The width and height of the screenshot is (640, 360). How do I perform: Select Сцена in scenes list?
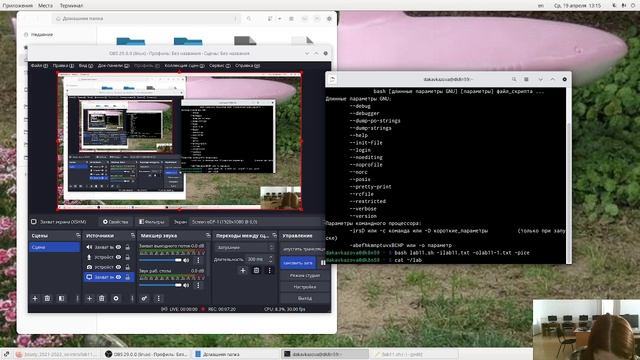click(55, 247)
